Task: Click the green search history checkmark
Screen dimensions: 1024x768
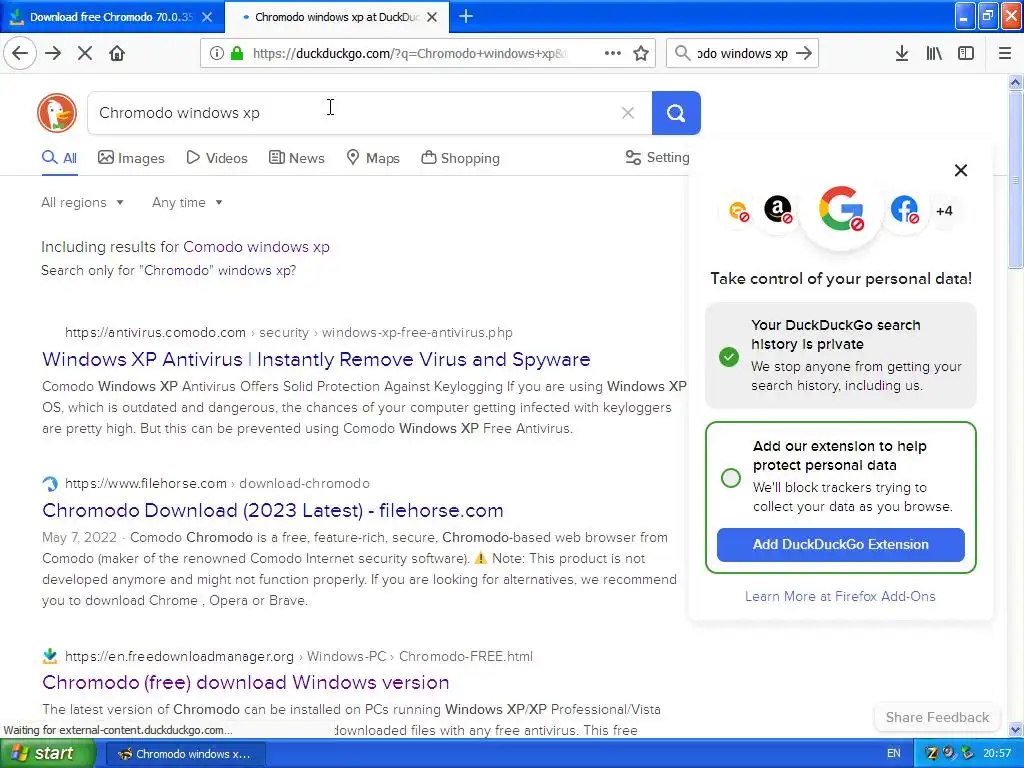Action: pos(729,357)
